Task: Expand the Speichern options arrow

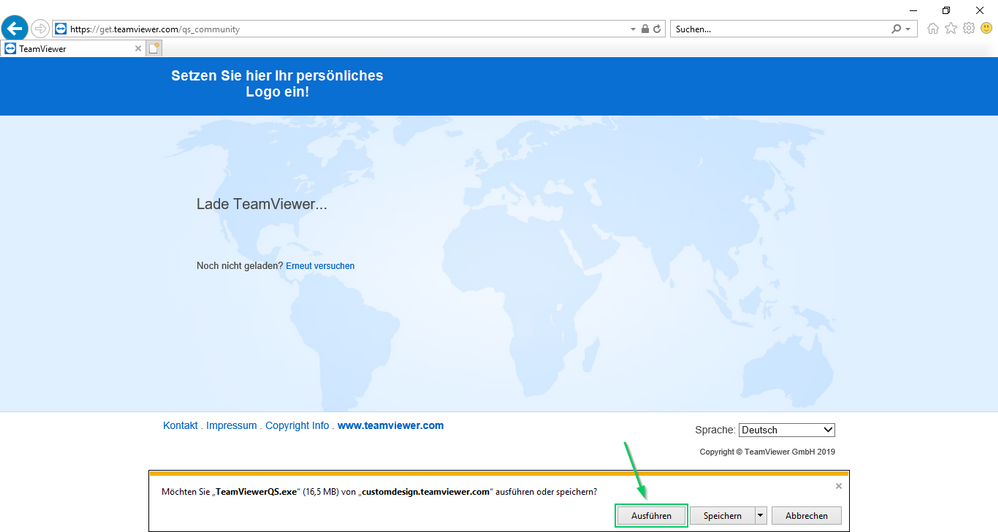Action: point(761,515)
